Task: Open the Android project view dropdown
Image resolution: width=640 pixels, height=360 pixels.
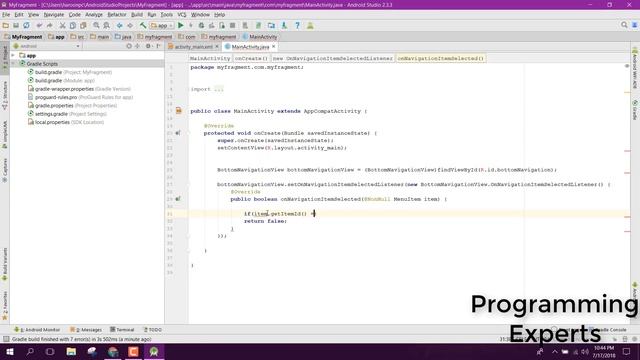Action: 47,46
